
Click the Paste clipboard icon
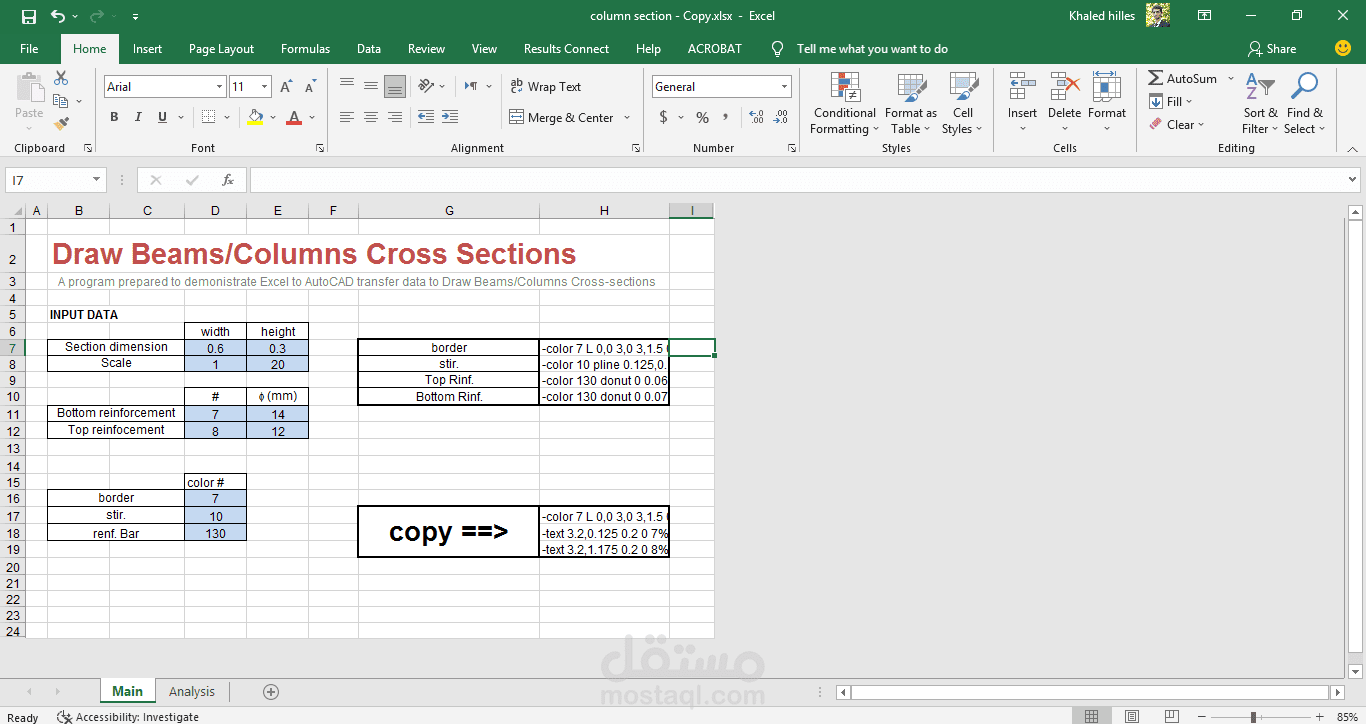[29, 87]
